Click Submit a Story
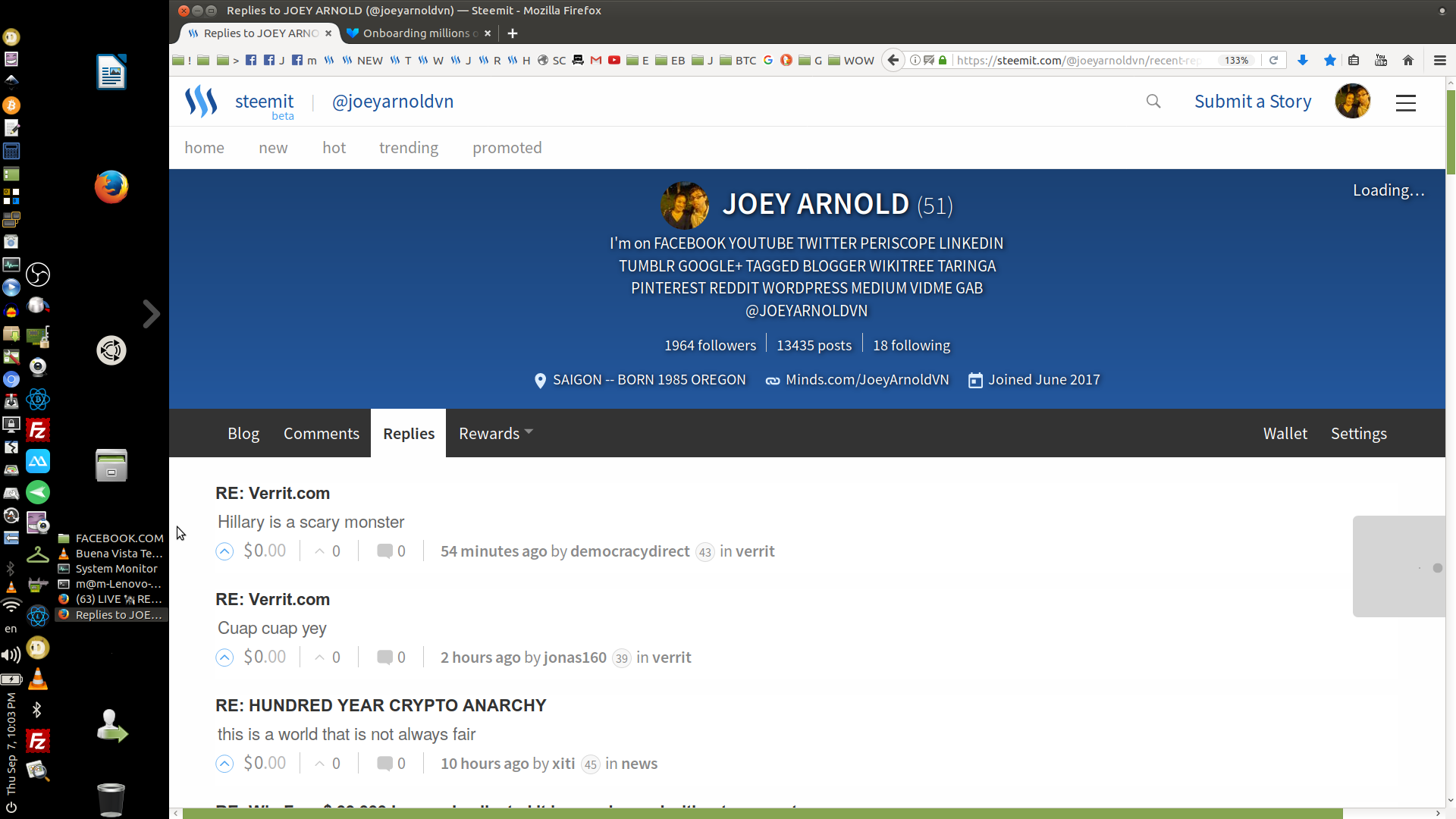Image resolution: width=1456 pixels, height=819 pixels. point(1253,102)
